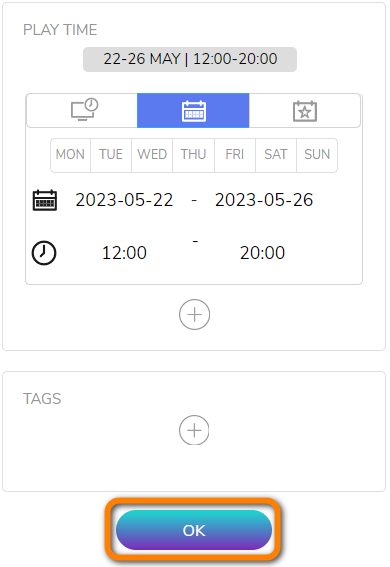Viewport: 390px width, 567px height.
Task: Click the black calendar icon beside dates
Action: click(x=45, y=200)
